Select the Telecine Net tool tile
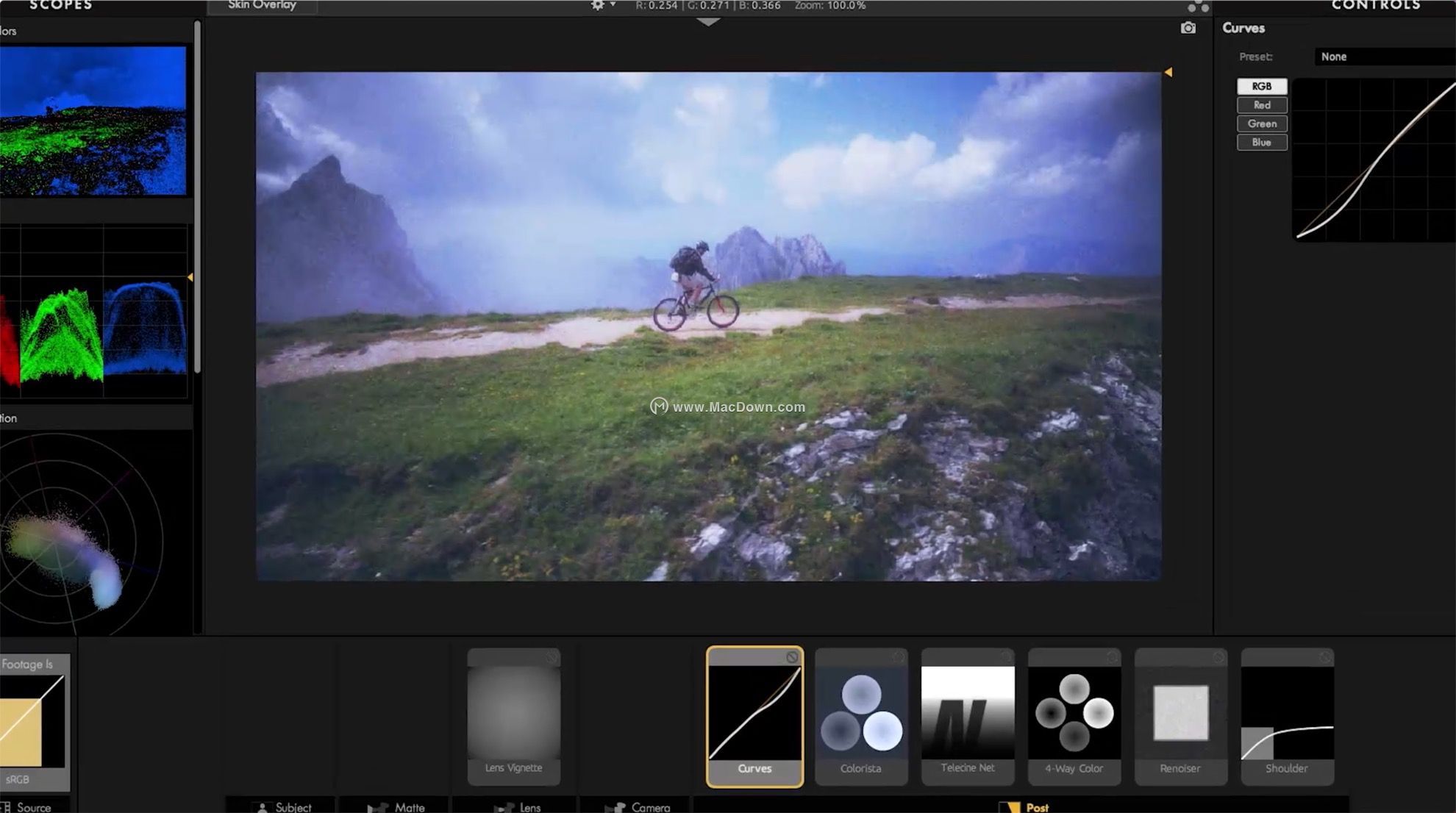The height and width of the screenshot is (813, 1456). [x=968, y=714]
